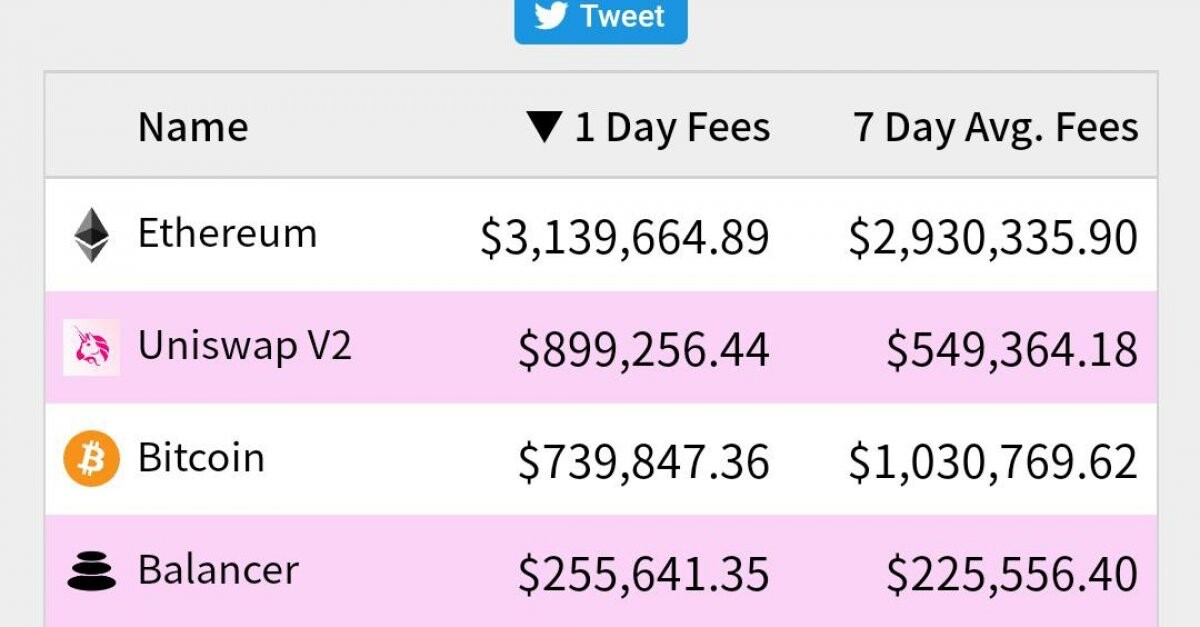This screenshot has width=1200, height=627.
Task: Select Uniswap V2 1 day fee $899,256.44
Action: (x=644, y=350)
